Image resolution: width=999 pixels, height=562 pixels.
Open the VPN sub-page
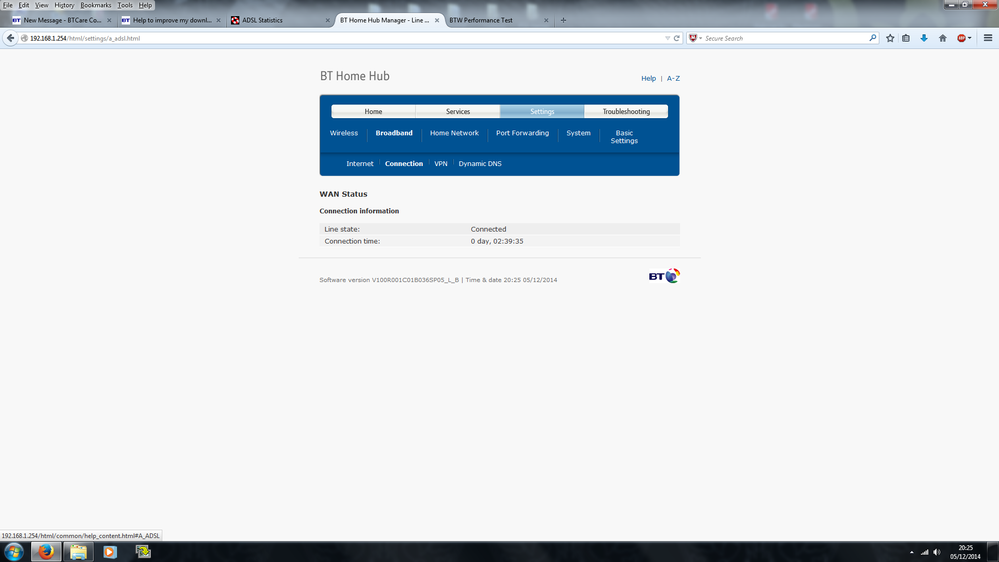click(x=441, y=164)
